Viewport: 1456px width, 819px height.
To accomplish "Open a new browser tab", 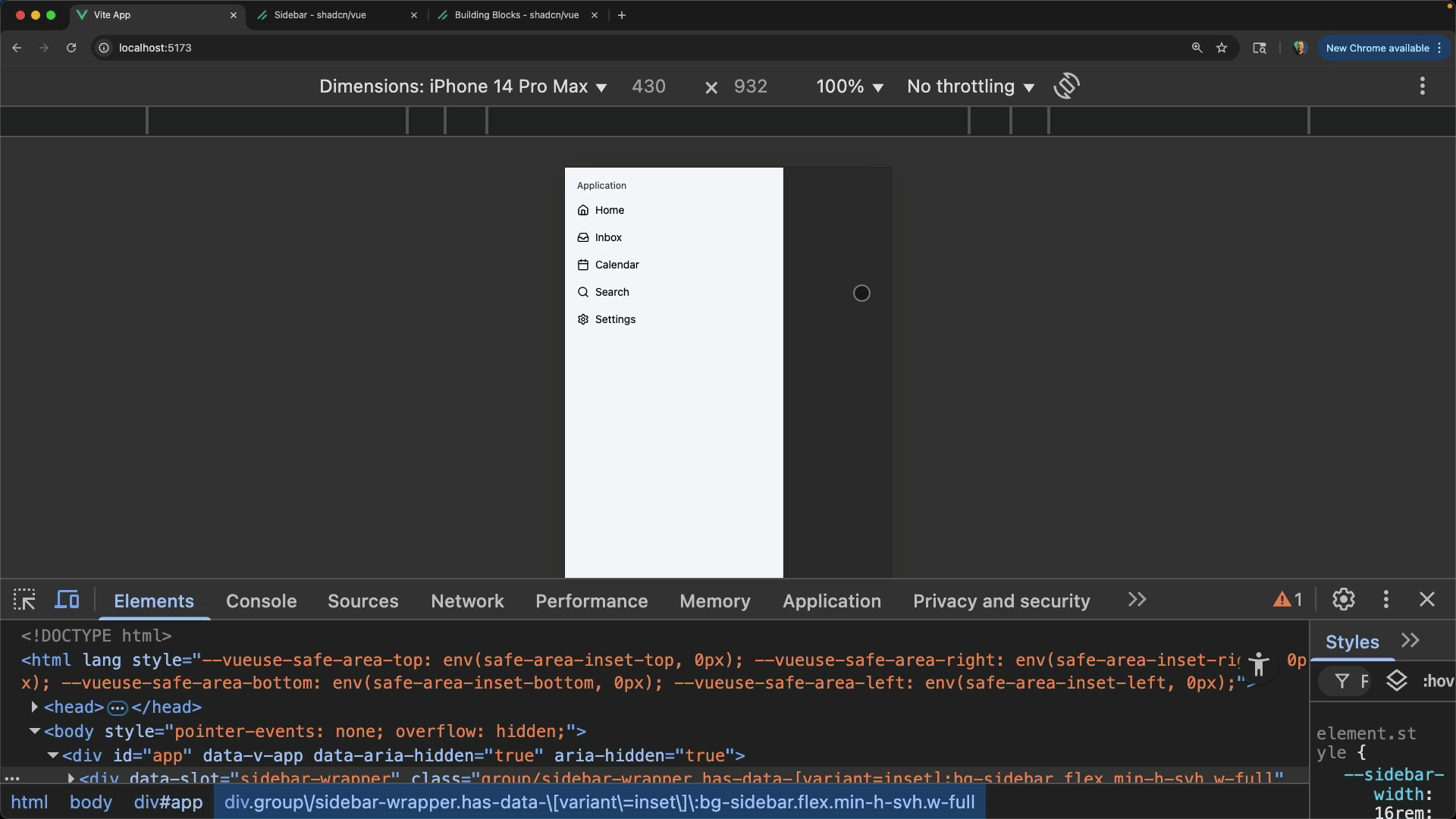I will coord(622,15).
